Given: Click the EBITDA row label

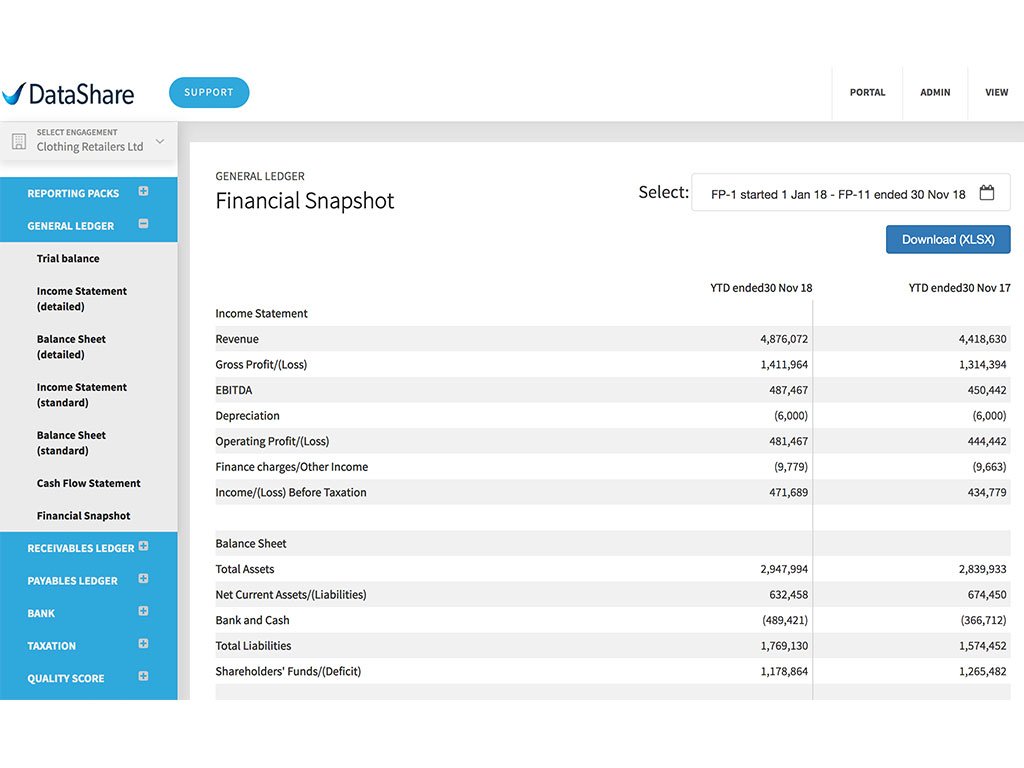Looking at the screenshot, I should (234, 390).
